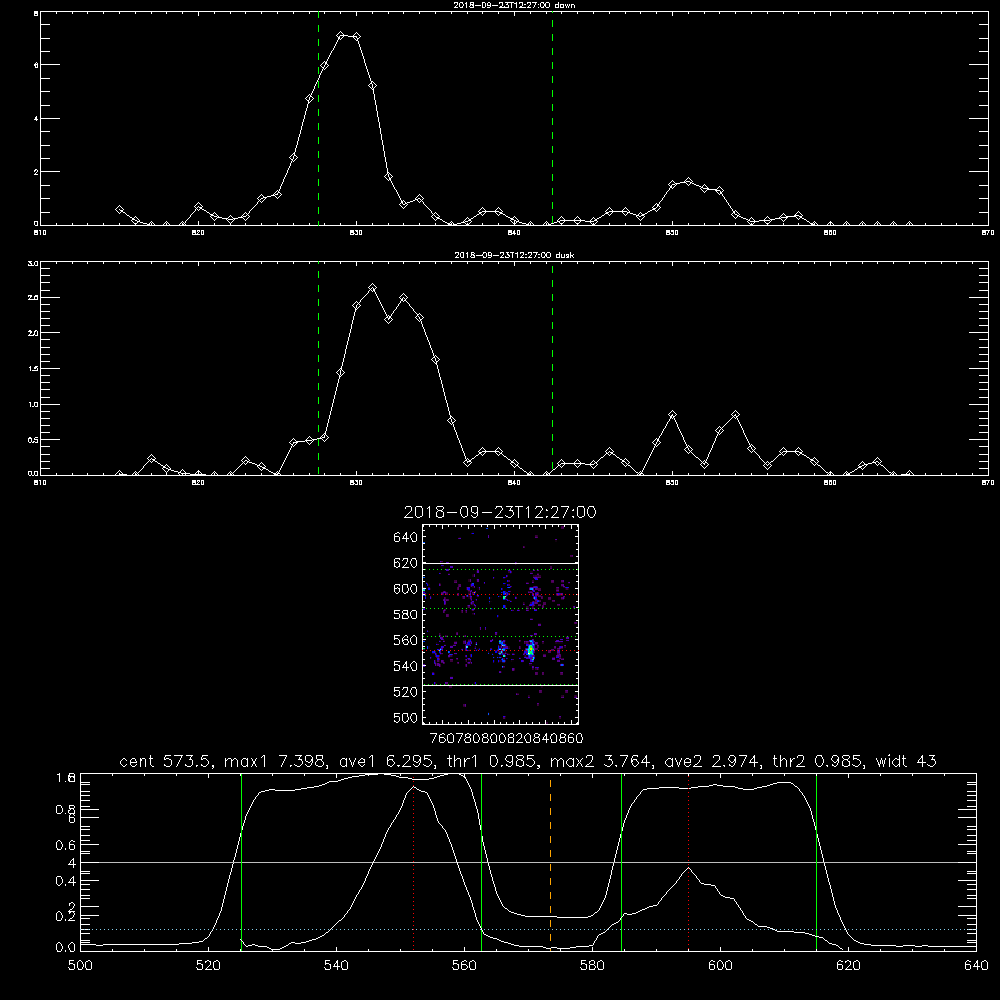The width and height of the screenshot is (1000, 1000).
Task: Click the green vertical line near 525 in bottom plot
Action: 241,862
